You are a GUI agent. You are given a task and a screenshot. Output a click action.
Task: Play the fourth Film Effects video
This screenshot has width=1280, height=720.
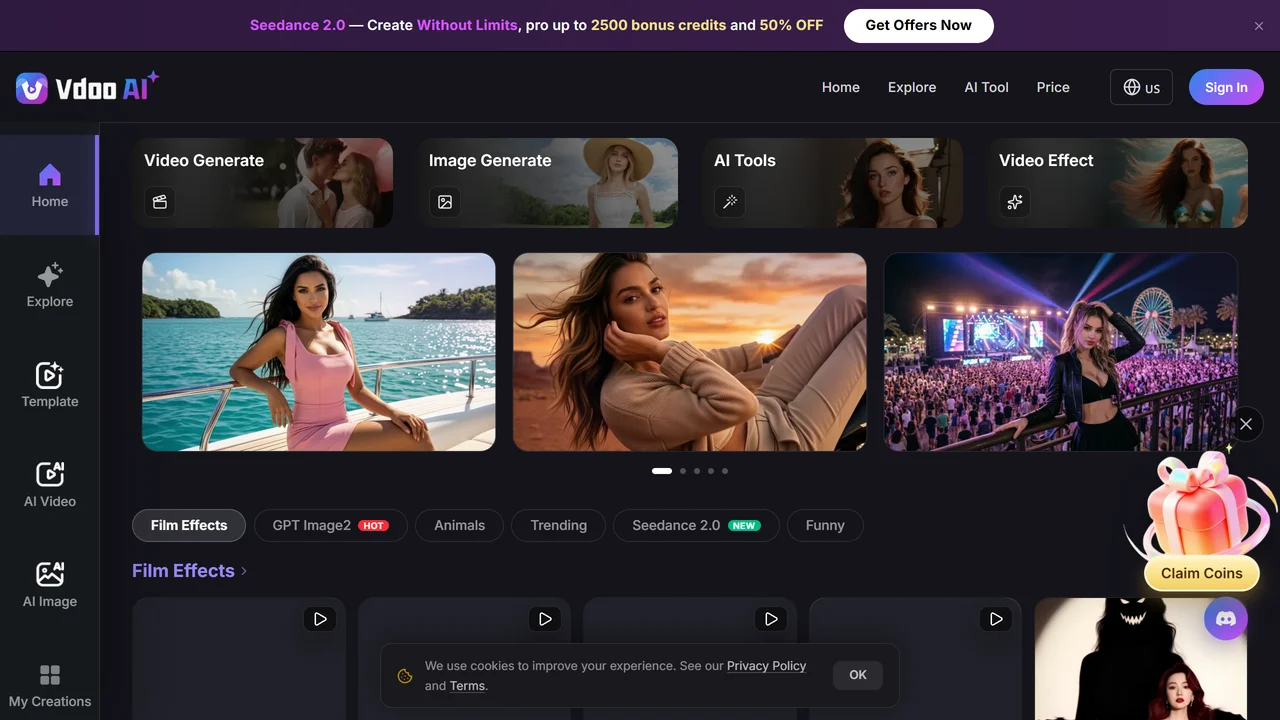[x=996, y=619]
